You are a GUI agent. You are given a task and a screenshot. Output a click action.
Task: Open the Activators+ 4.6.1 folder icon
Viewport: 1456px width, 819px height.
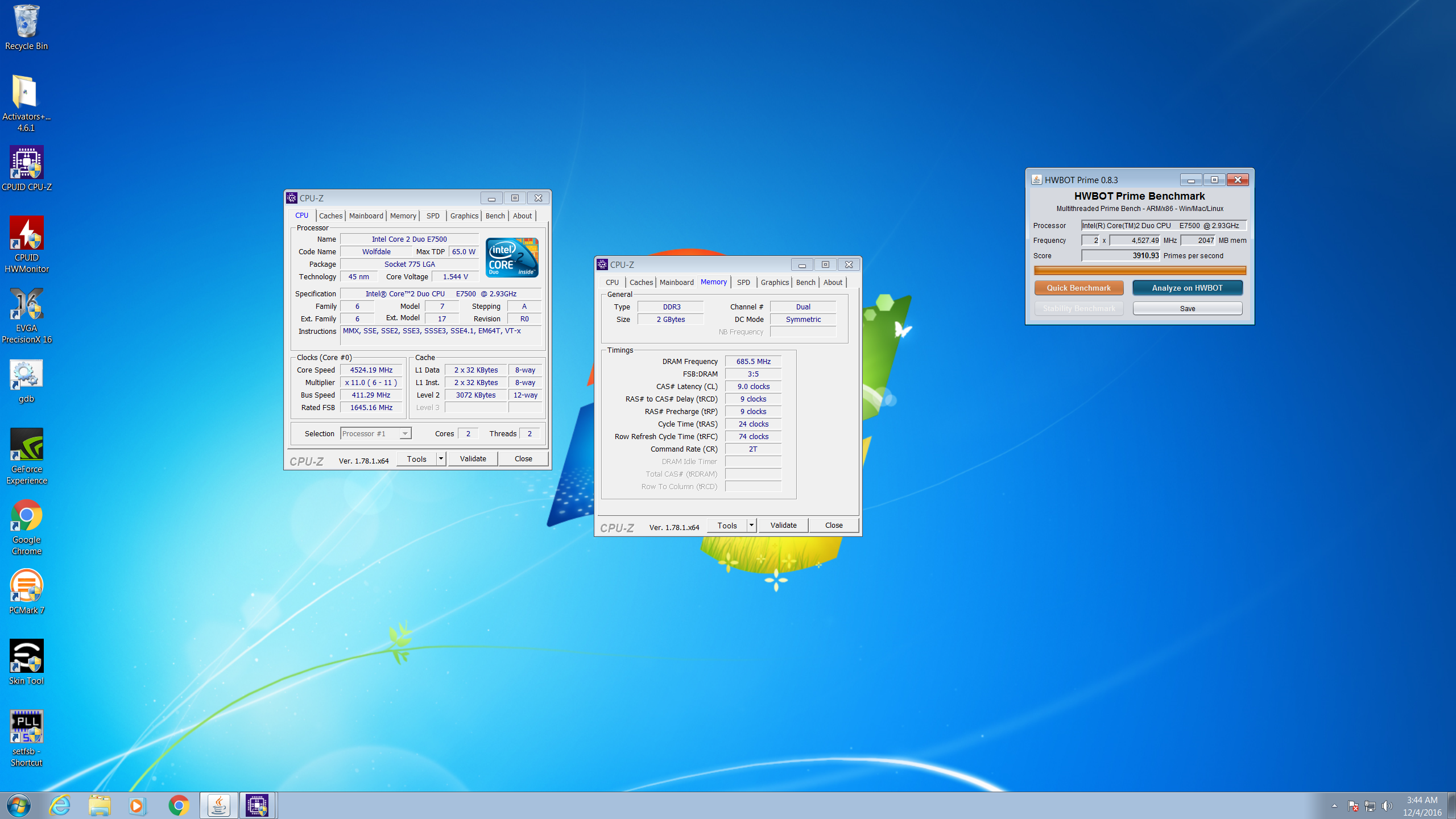(x=26, y=104)
